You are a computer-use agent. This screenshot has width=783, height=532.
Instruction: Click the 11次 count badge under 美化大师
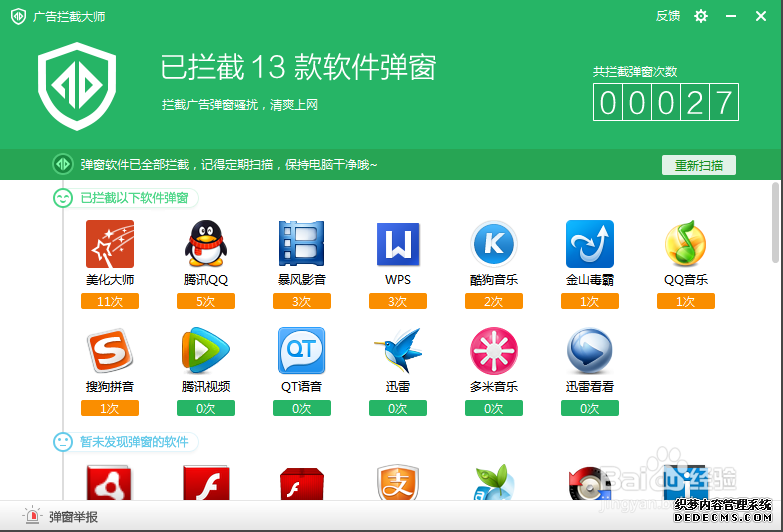(110, 301)
